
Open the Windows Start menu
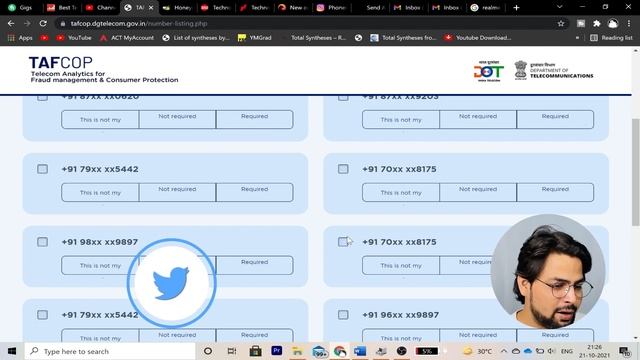[x=12, y=351]
